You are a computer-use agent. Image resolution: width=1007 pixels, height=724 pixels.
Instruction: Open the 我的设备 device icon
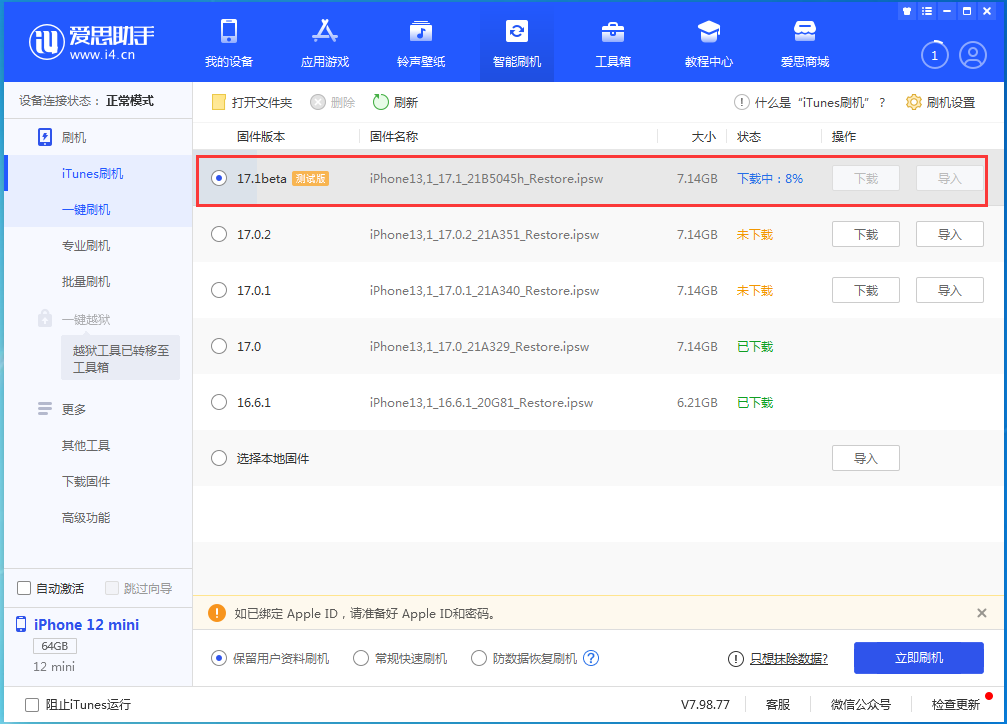(229, 31)
